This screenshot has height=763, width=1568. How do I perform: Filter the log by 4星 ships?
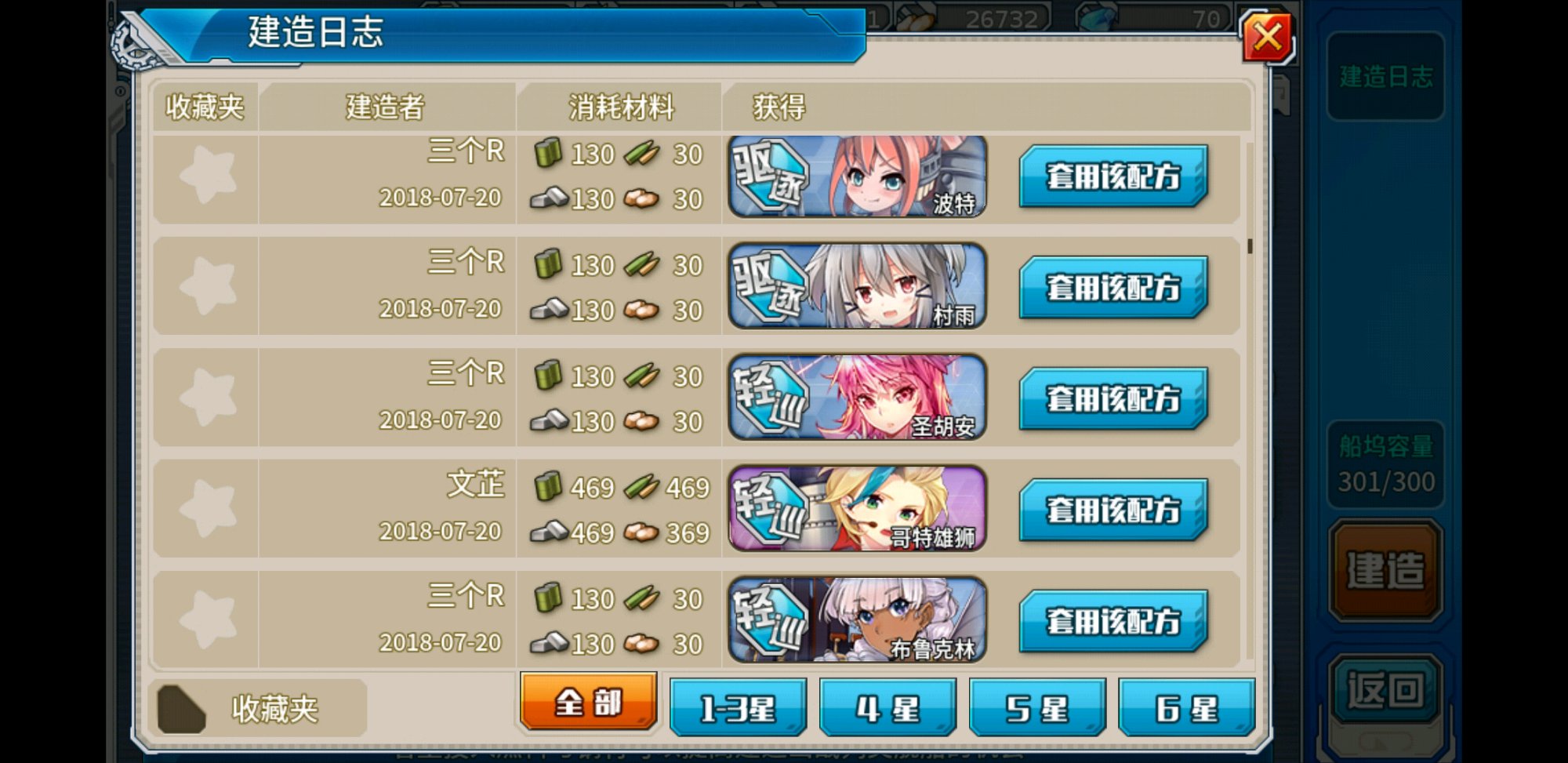[x=887, y=708]
